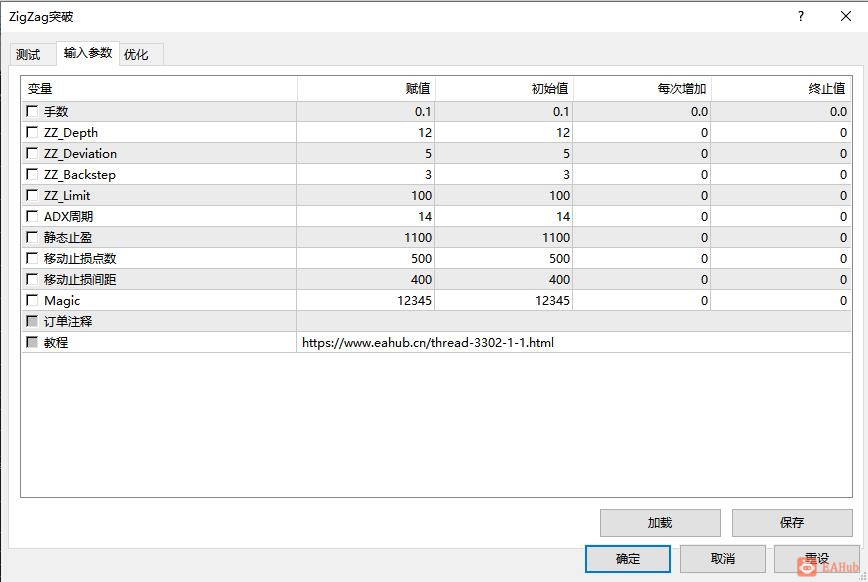The image size is (868, 582).
Task: Click the 终止值 column header
Action: (x=781, y=89)
